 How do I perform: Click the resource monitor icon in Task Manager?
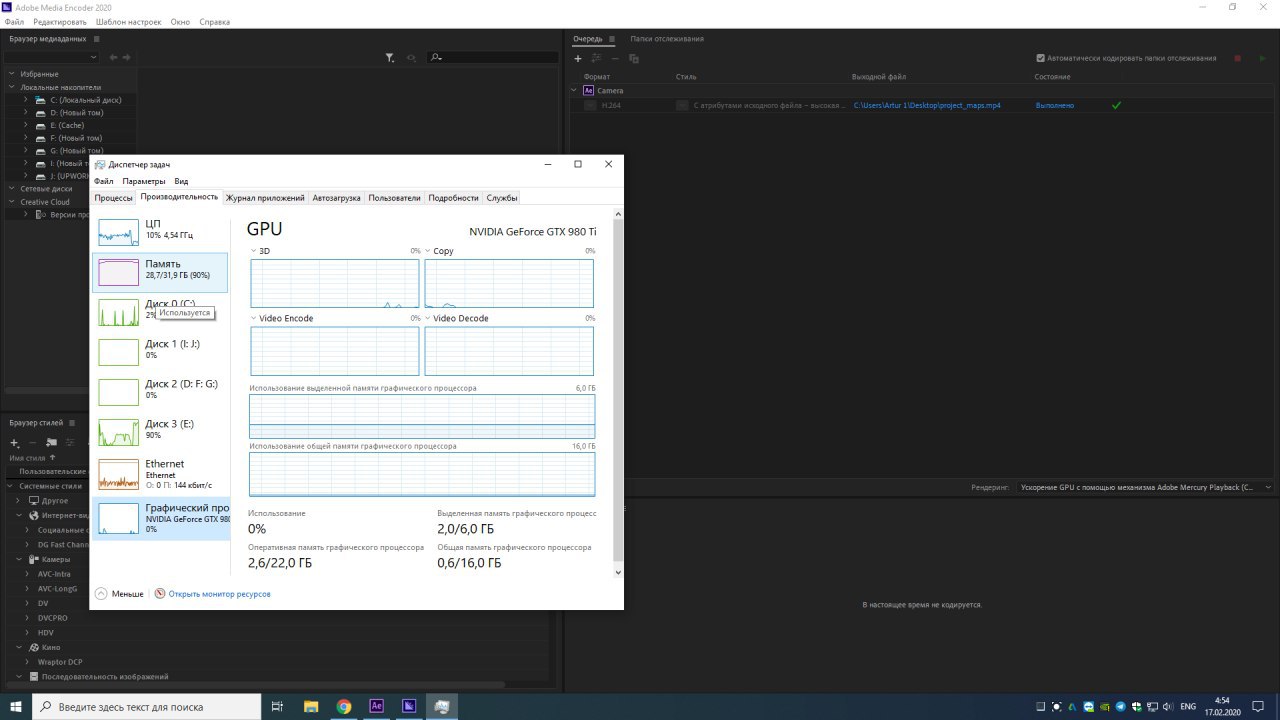[160, 593]
